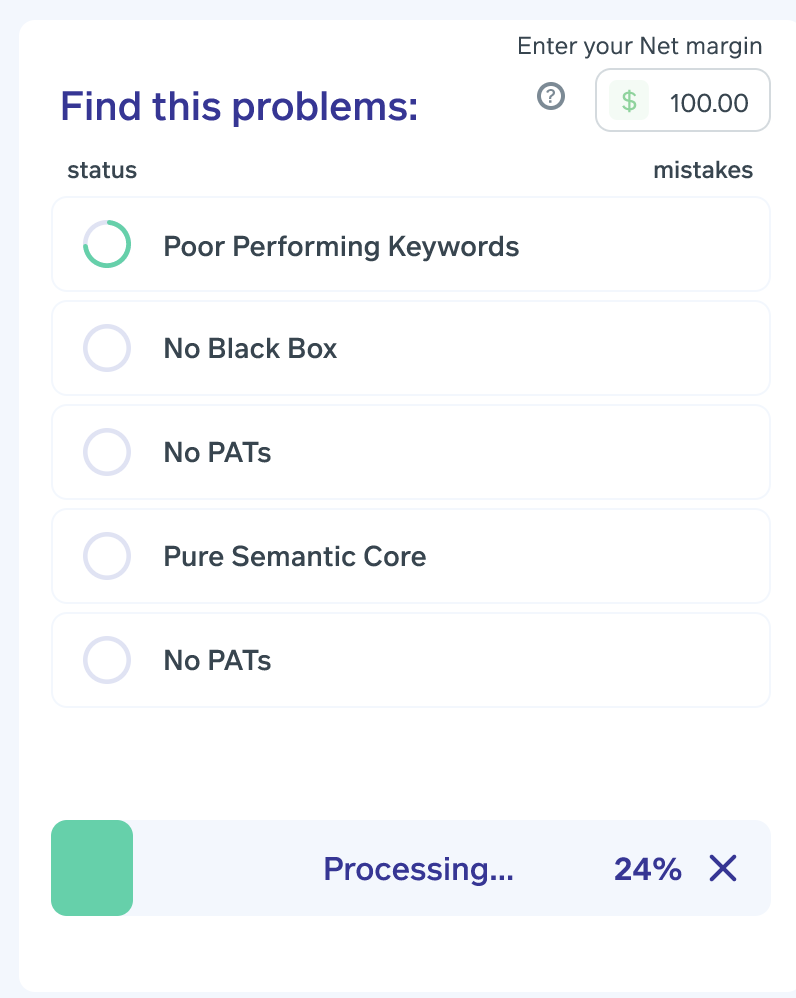Click the loading spinner beside Poor Performing Keywords
Screen dimensions: 796x998
point(107,244)
